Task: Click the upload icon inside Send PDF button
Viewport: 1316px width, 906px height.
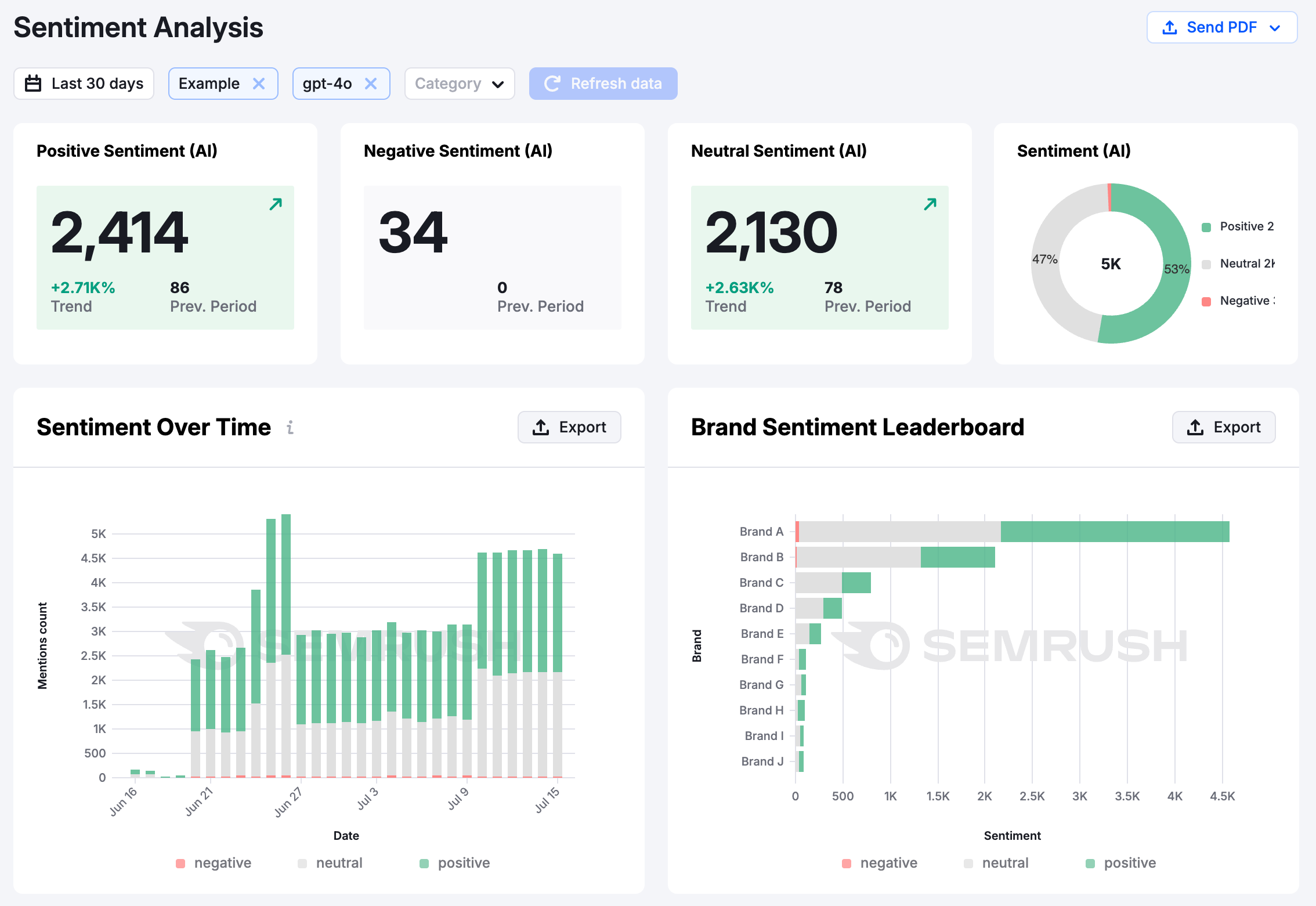Action: point(1169,27)
